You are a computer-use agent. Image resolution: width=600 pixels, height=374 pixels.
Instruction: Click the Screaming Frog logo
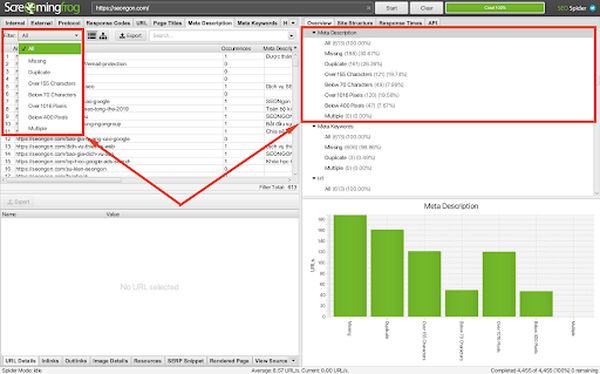tap(42, 8)
